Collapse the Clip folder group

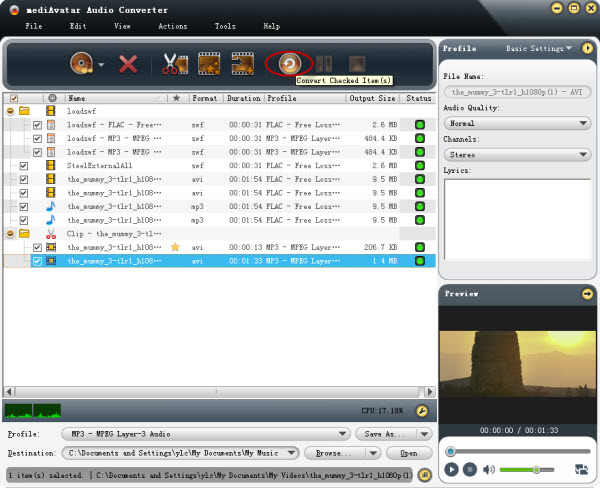tap(10, 233)
